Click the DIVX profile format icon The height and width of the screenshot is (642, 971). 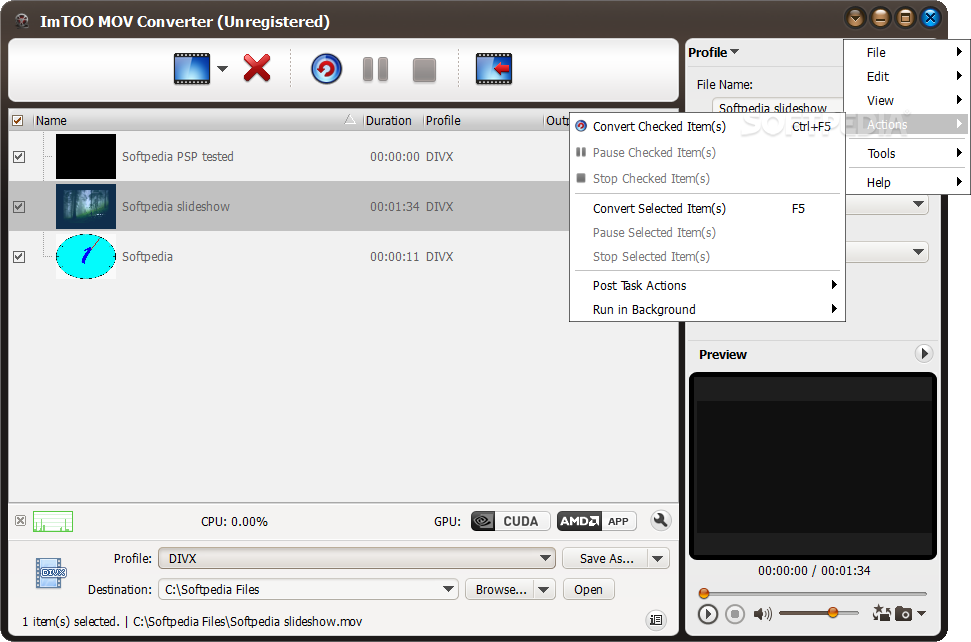tap(51, 573)
